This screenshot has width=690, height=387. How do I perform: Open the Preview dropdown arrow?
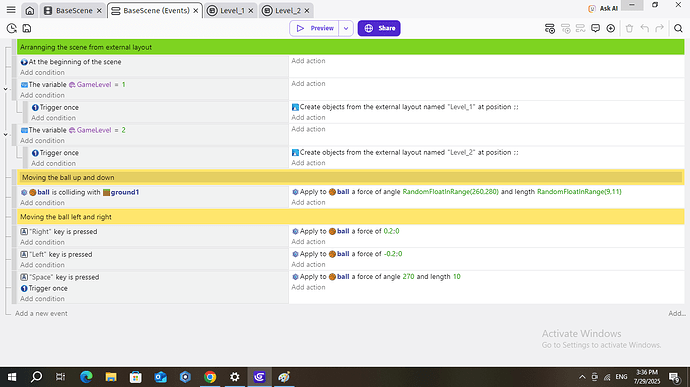346,28
